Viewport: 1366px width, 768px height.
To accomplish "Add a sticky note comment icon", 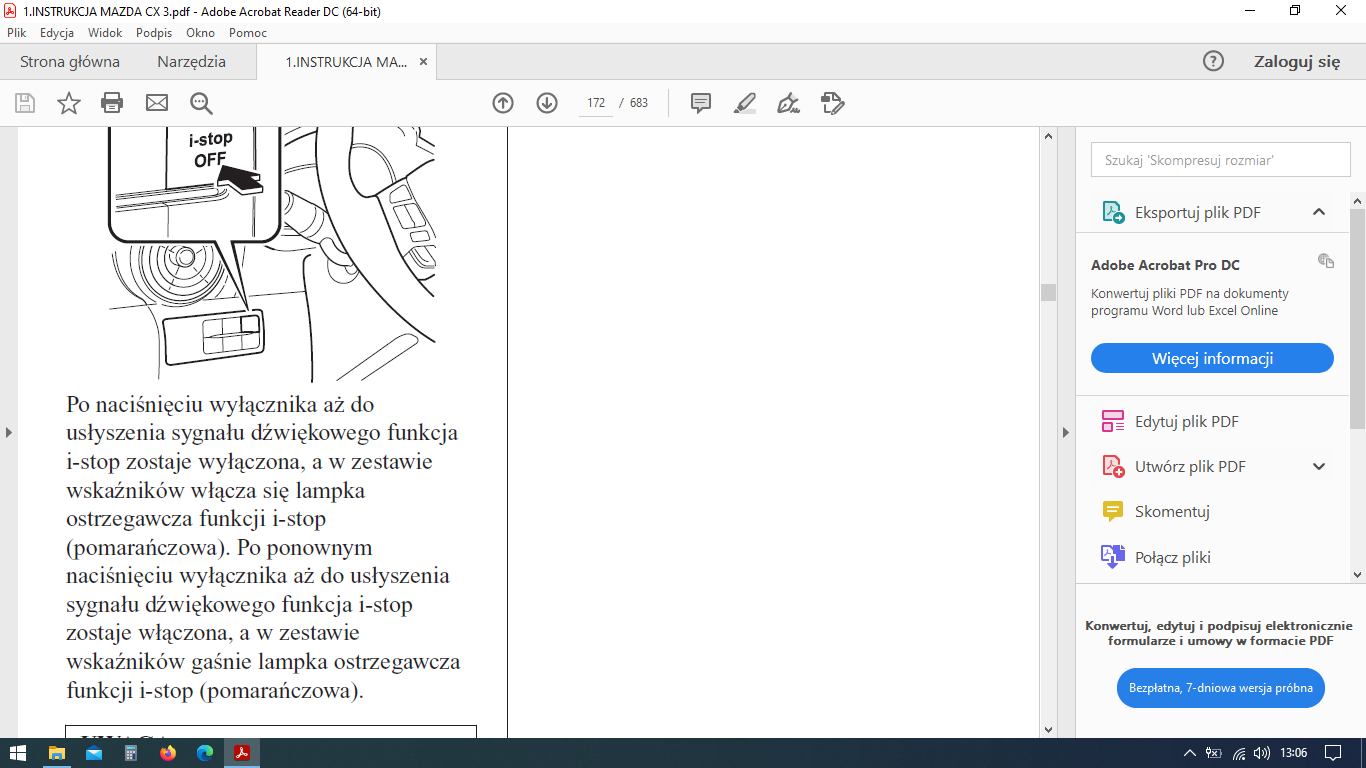I will [701, 103].
